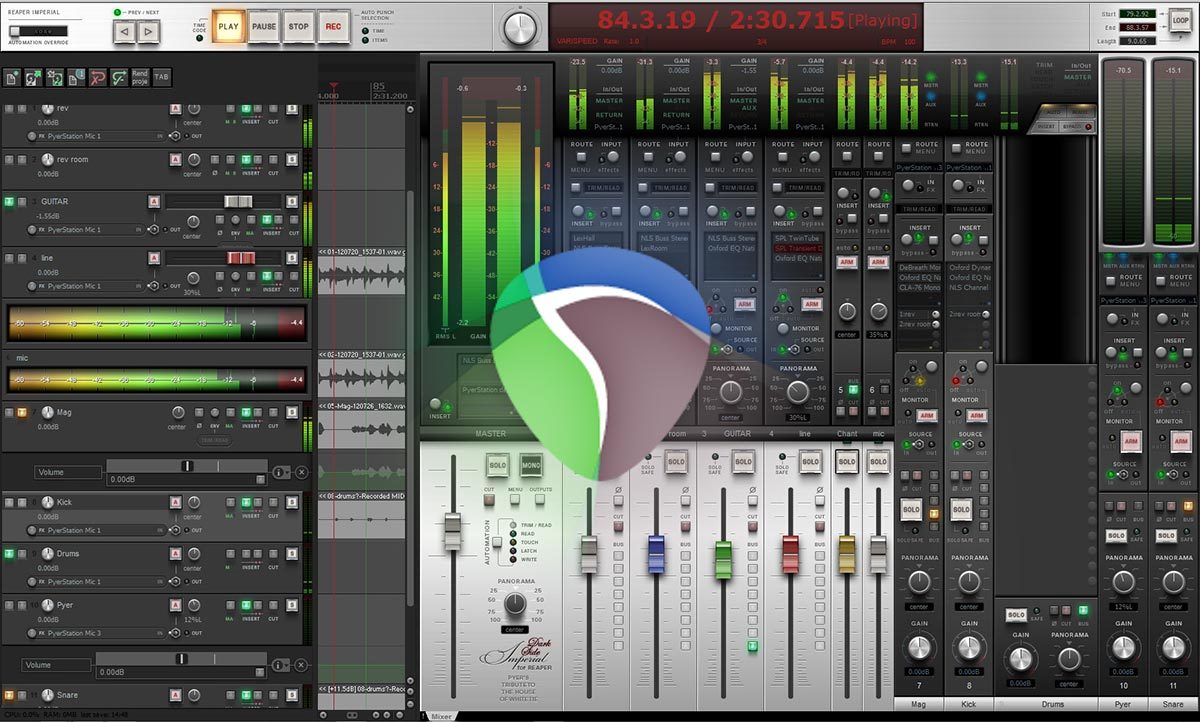Click the STOP transport button
1200x722 pixels.
(x=298, y=27)
